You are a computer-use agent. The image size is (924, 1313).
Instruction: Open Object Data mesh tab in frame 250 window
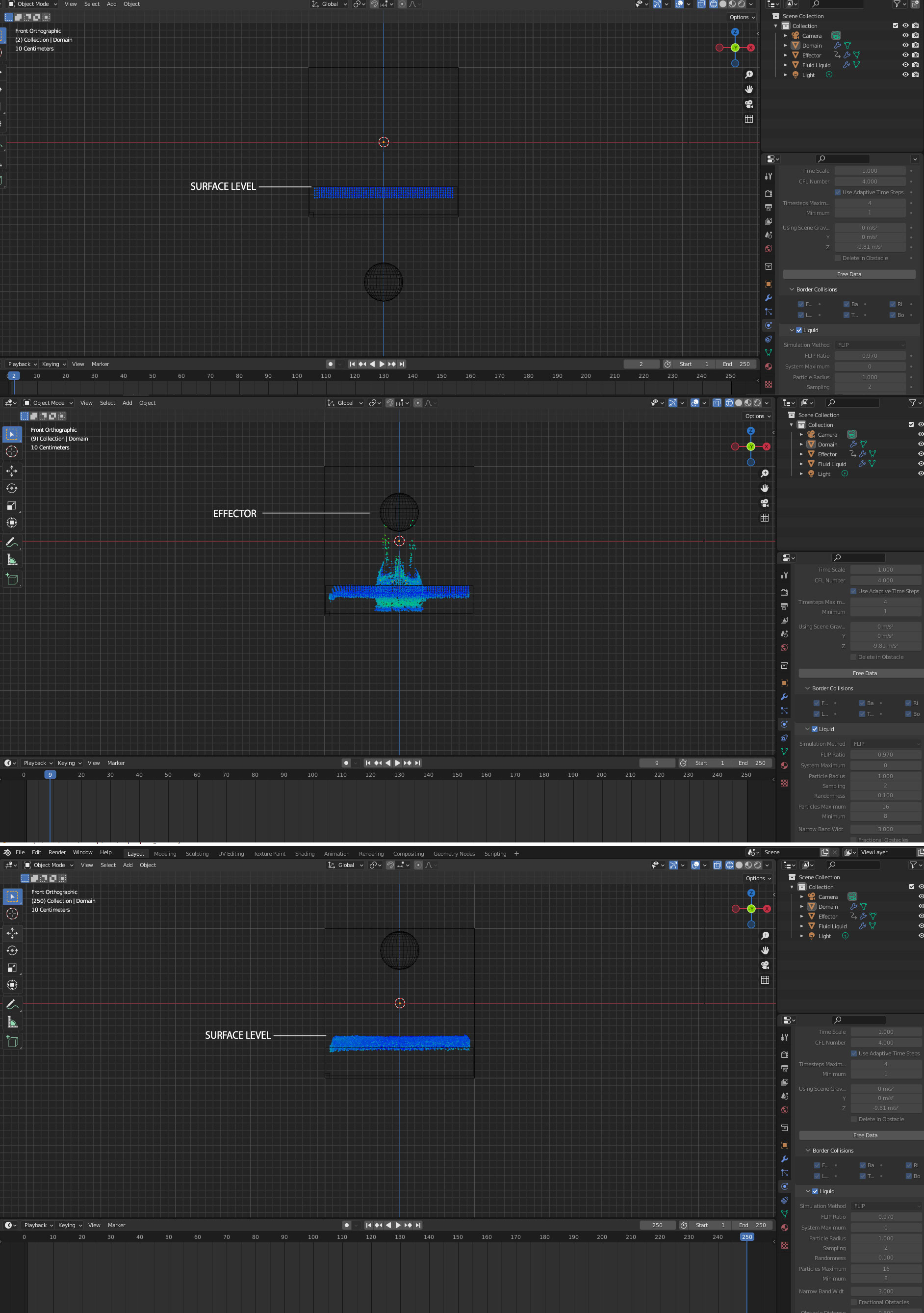click(x=785, y=1214)
